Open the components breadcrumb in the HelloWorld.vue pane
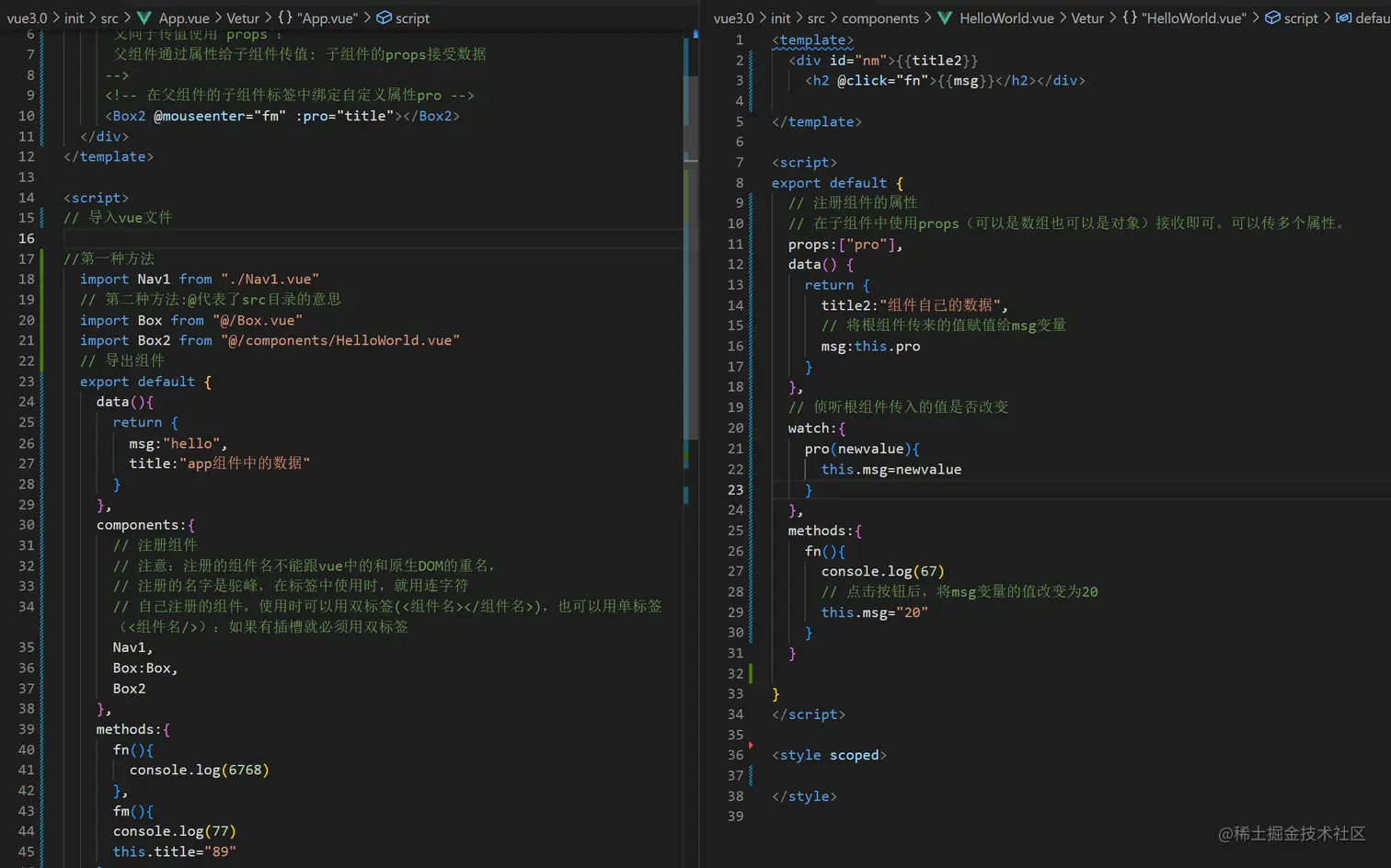1391x868 pixels. tap(880, 17)
